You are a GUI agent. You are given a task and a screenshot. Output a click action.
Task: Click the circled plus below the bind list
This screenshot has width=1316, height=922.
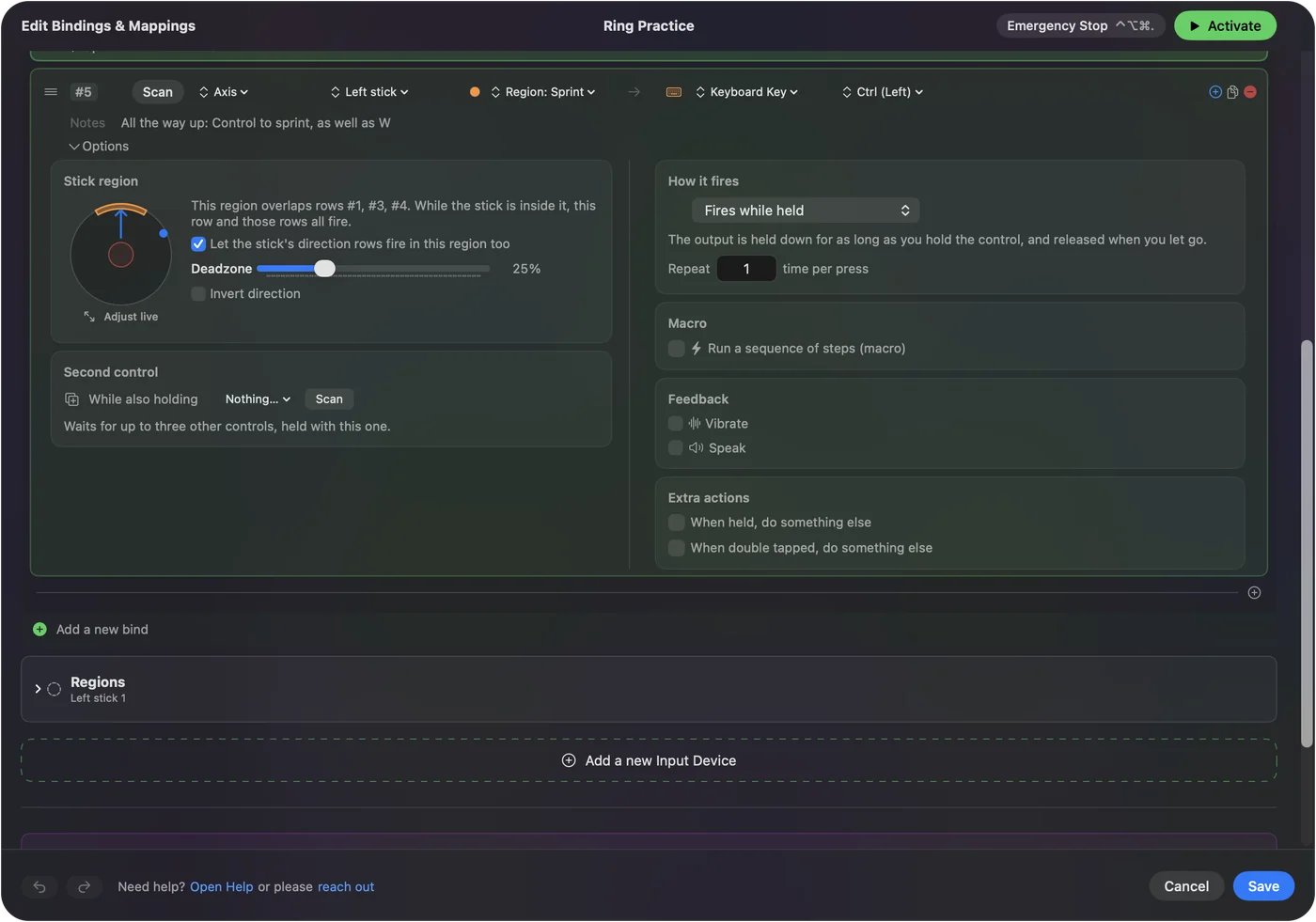click(x=1254, y=593)
